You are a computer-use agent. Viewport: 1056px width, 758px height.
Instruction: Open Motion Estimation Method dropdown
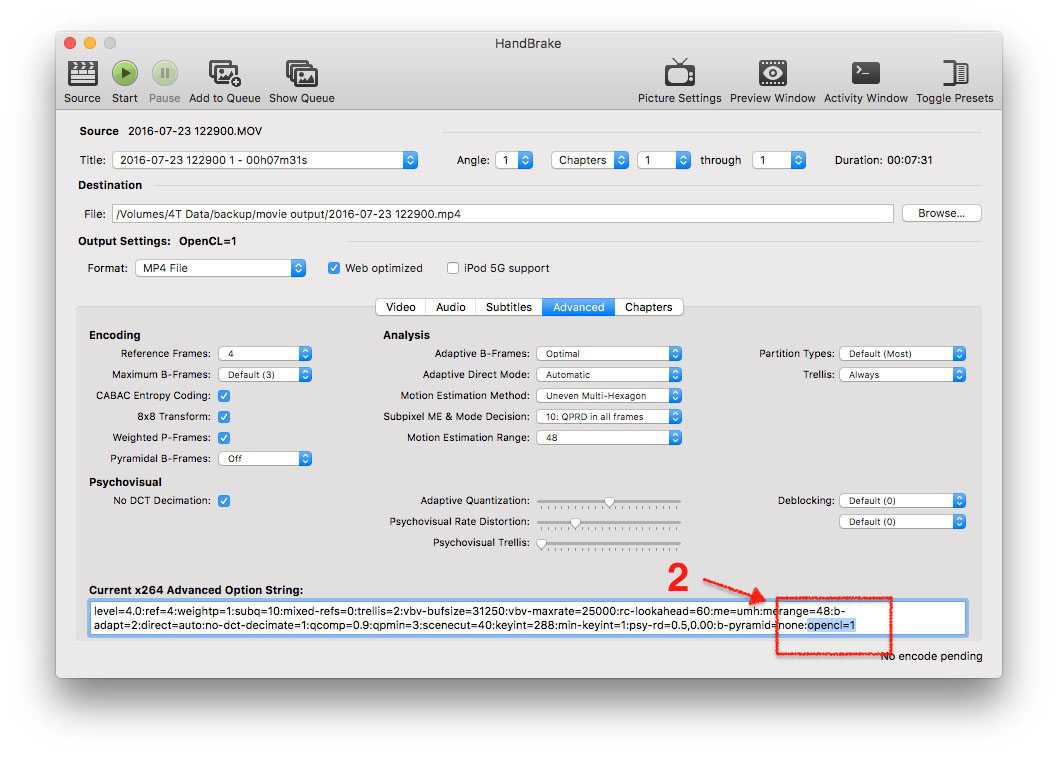coord(609,396)
